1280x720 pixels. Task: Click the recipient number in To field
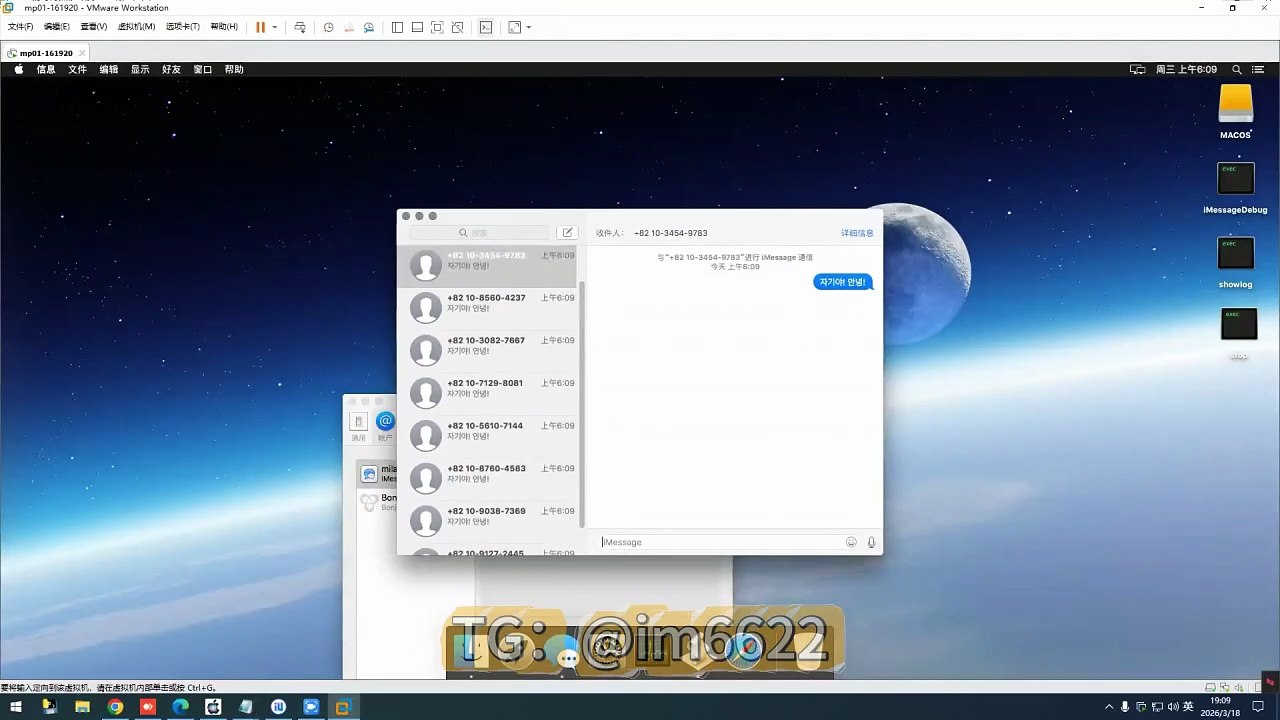point(671,233)
